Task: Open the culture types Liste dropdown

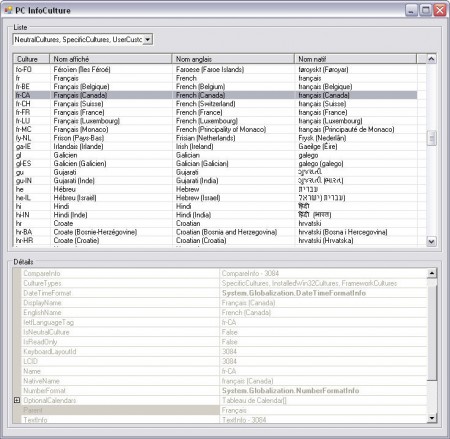Action: (148, 39)
